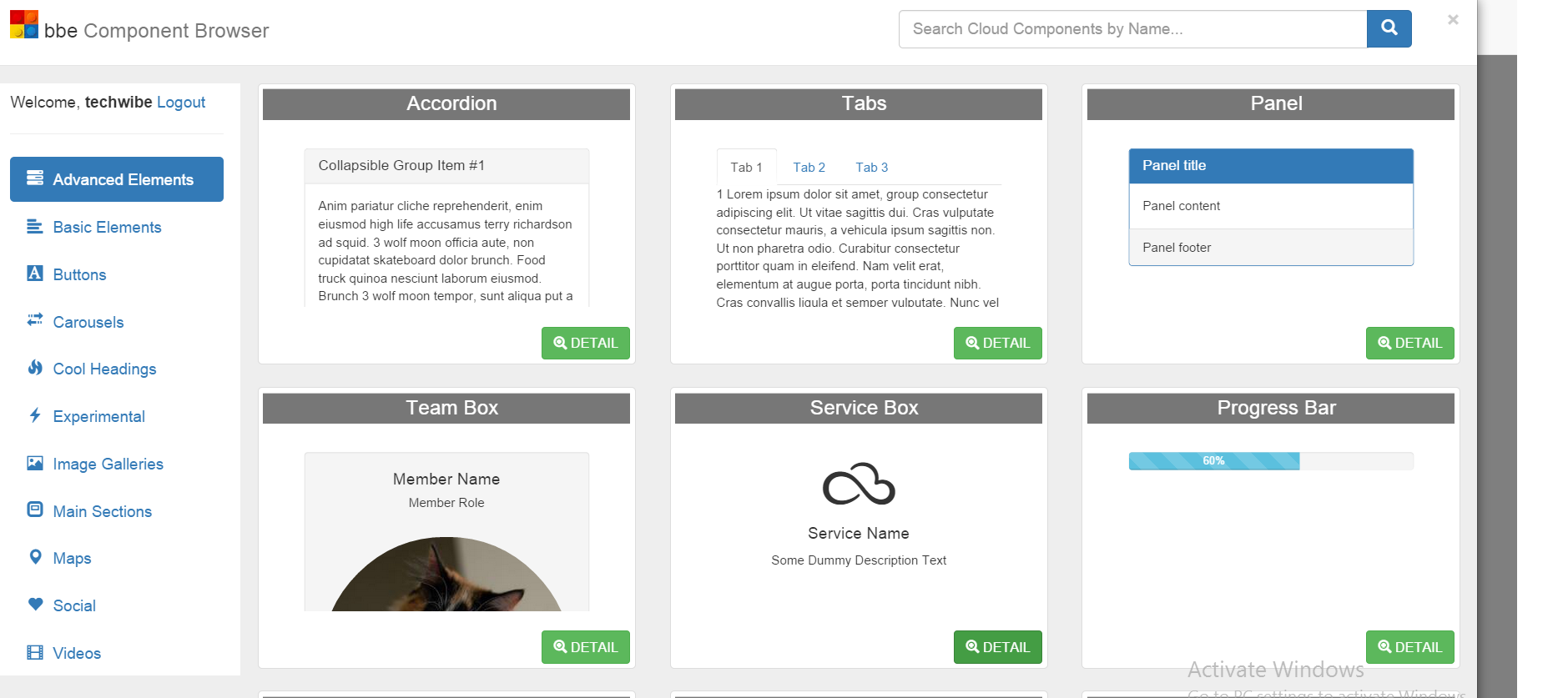Click the Team Box card title

451,408
